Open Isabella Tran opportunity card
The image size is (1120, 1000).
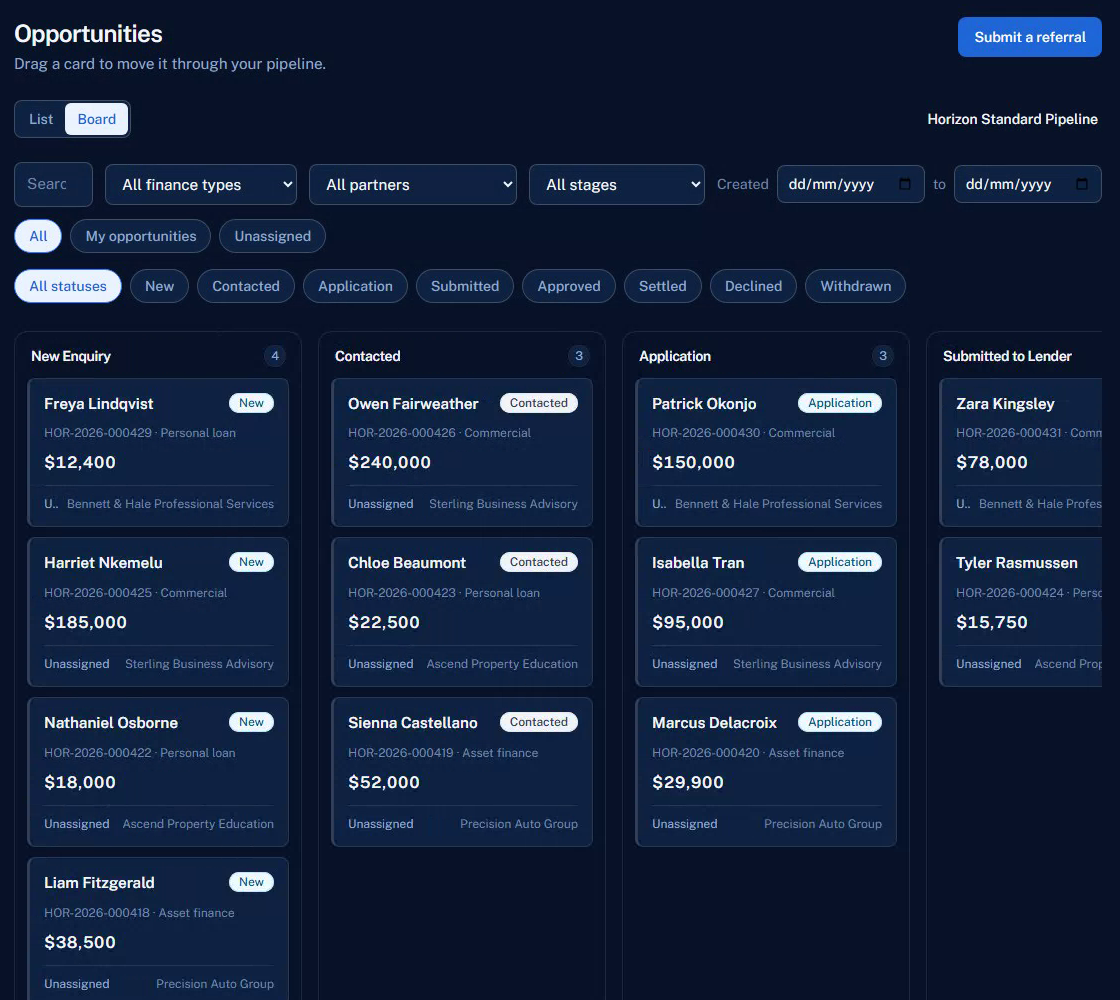(766, 612)
